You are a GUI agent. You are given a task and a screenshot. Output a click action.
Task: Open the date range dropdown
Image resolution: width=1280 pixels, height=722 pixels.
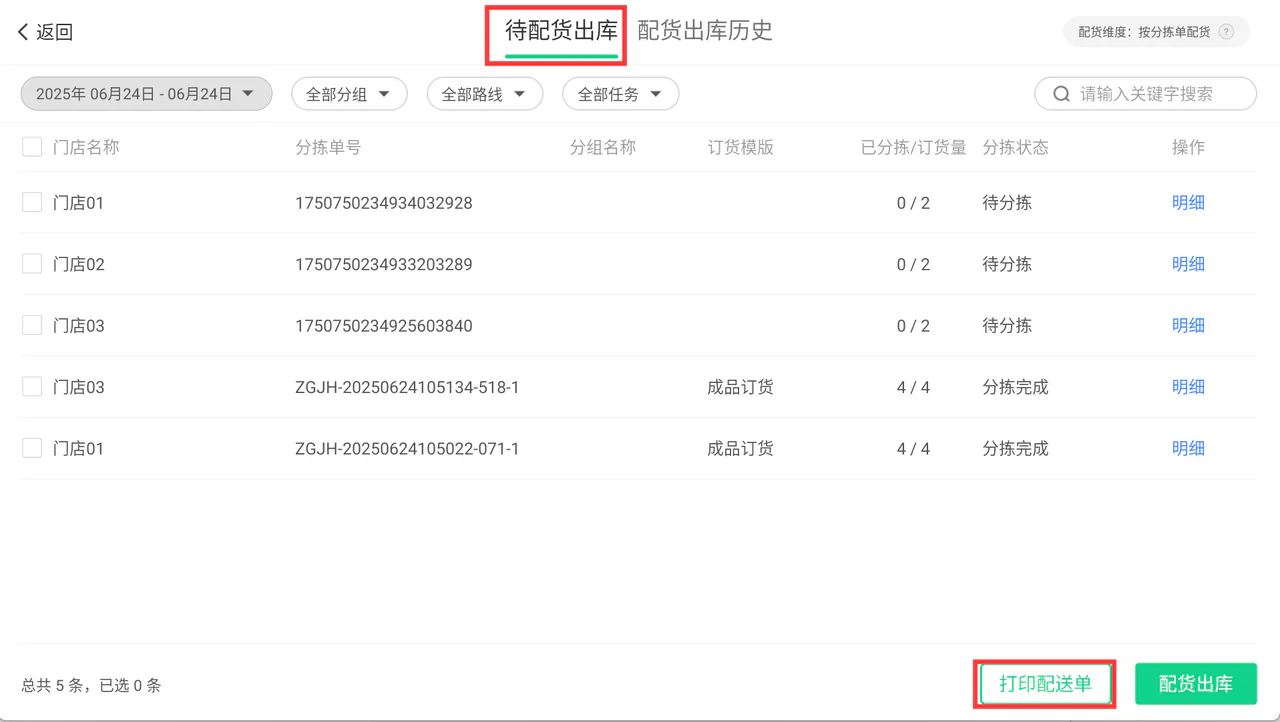click(x=146, y=94)
